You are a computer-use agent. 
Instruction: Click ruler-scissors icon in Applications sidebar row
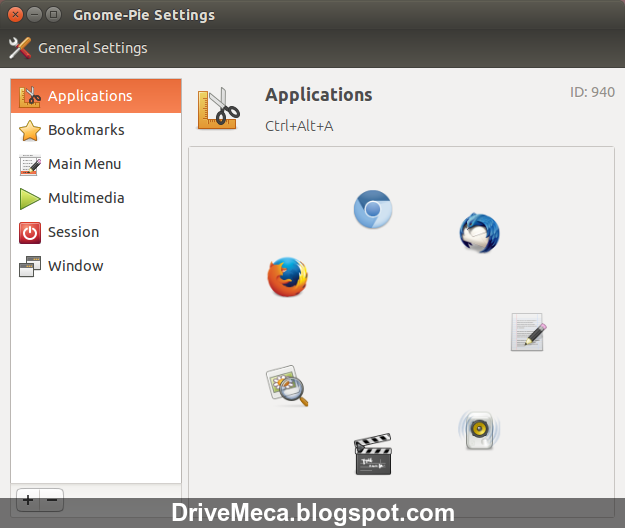pos(30,96)
